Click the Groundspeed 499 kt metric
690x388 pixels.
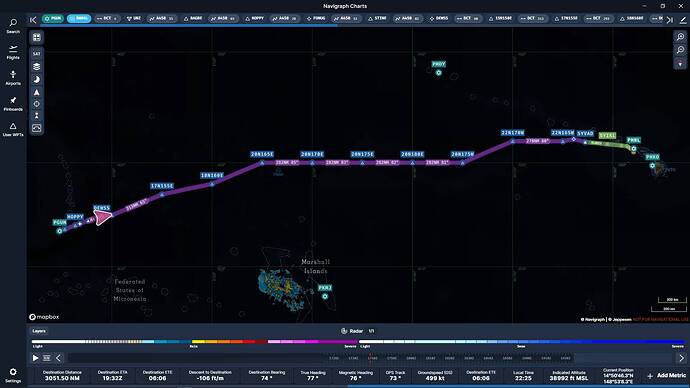point(435,375)
